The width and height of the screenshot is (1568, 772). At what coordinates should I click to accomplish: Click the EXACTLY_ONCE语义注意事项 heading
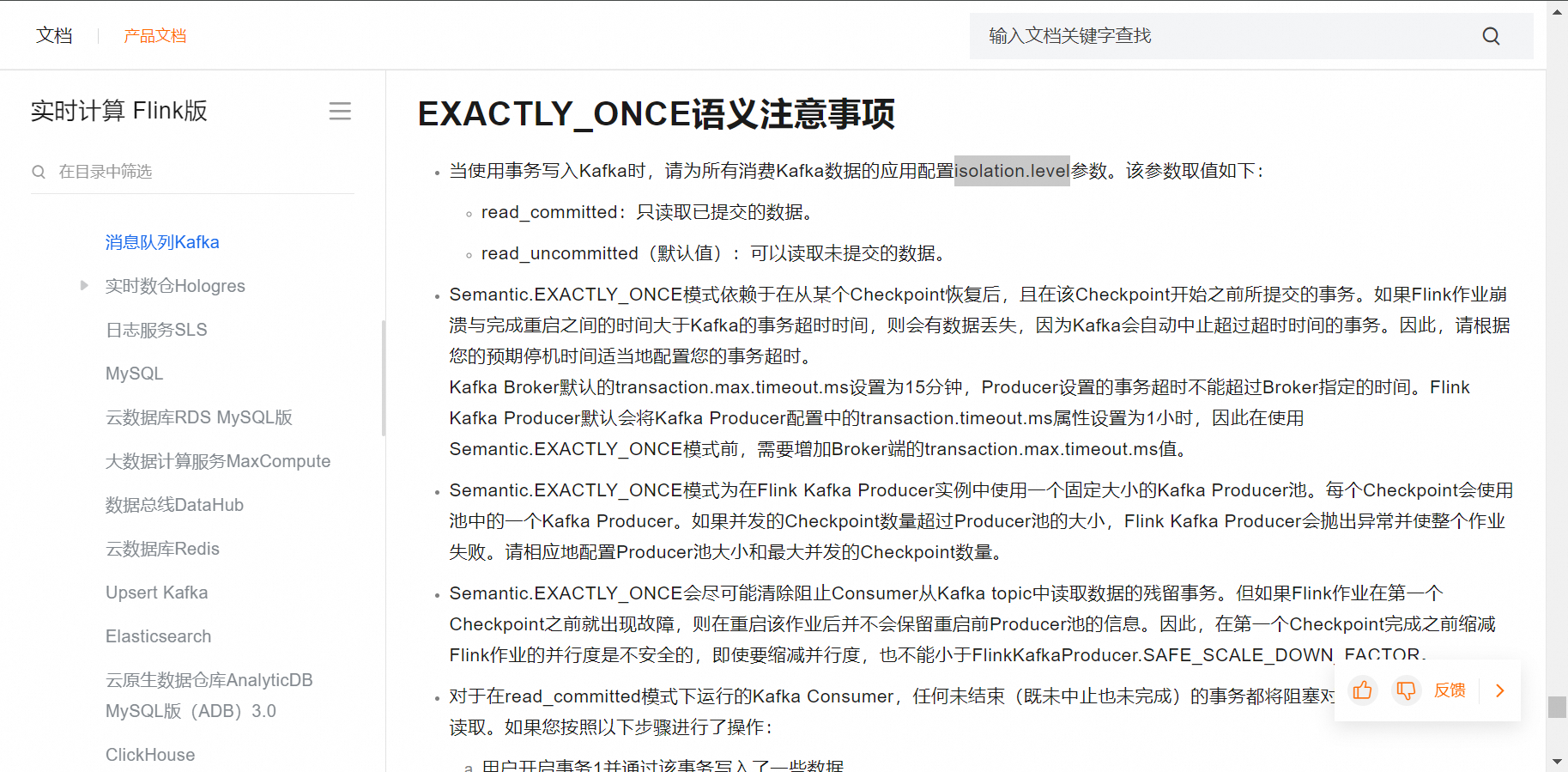pos(657,114)
